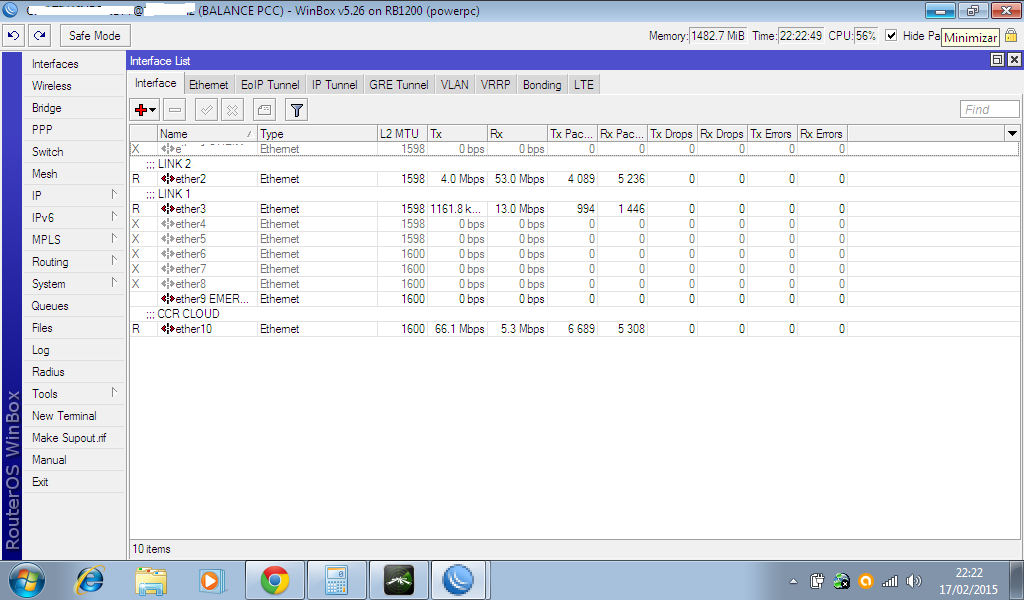The height and width of the screenshot is (600, 1024).
Task: Open Wireless in the sidebar
Action: click(74, 86)
